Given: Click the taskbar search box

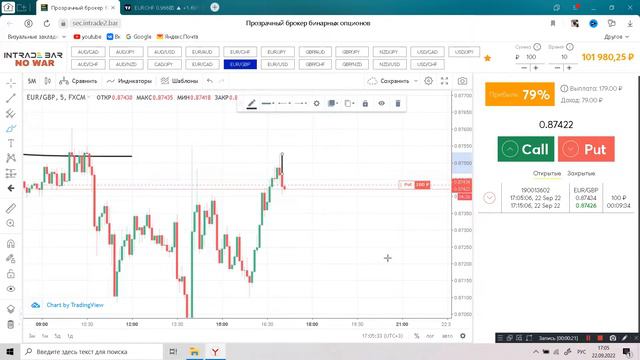Looking at the screenshot, I should point(92,351).
